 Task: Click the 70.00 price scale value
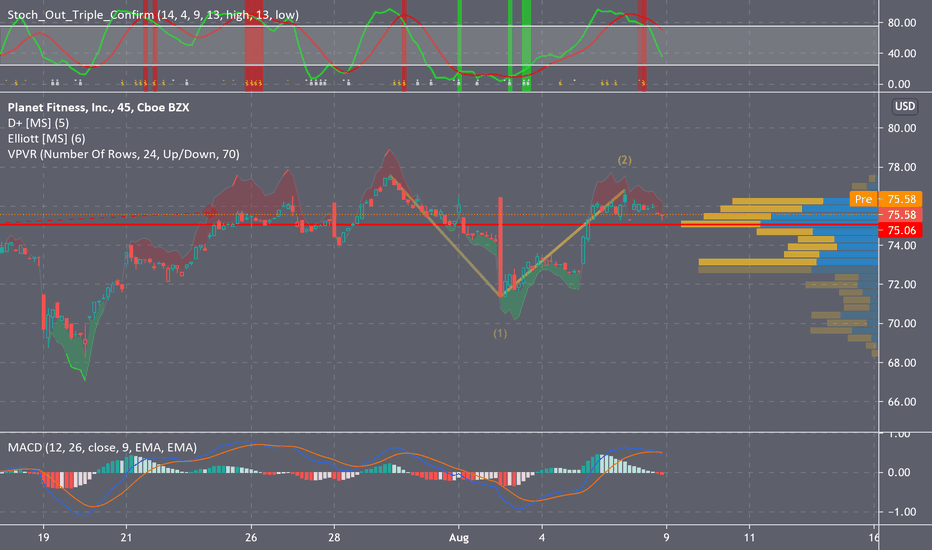902,324
